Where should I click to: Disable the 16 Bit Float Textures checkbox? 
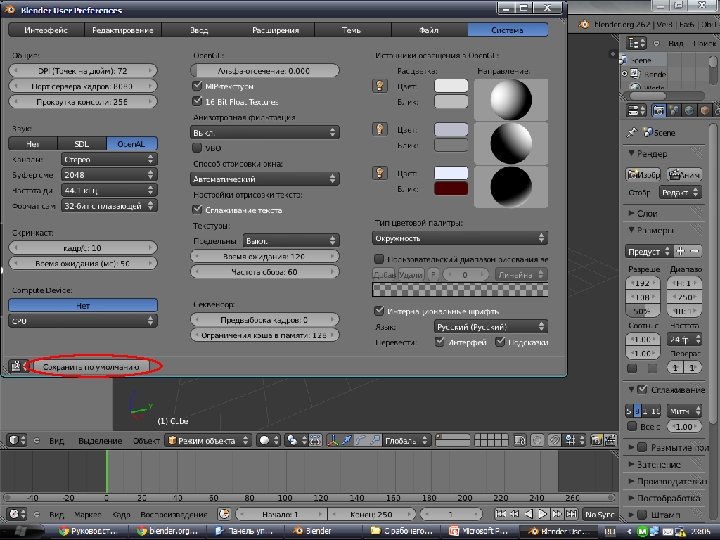[196, 101]
